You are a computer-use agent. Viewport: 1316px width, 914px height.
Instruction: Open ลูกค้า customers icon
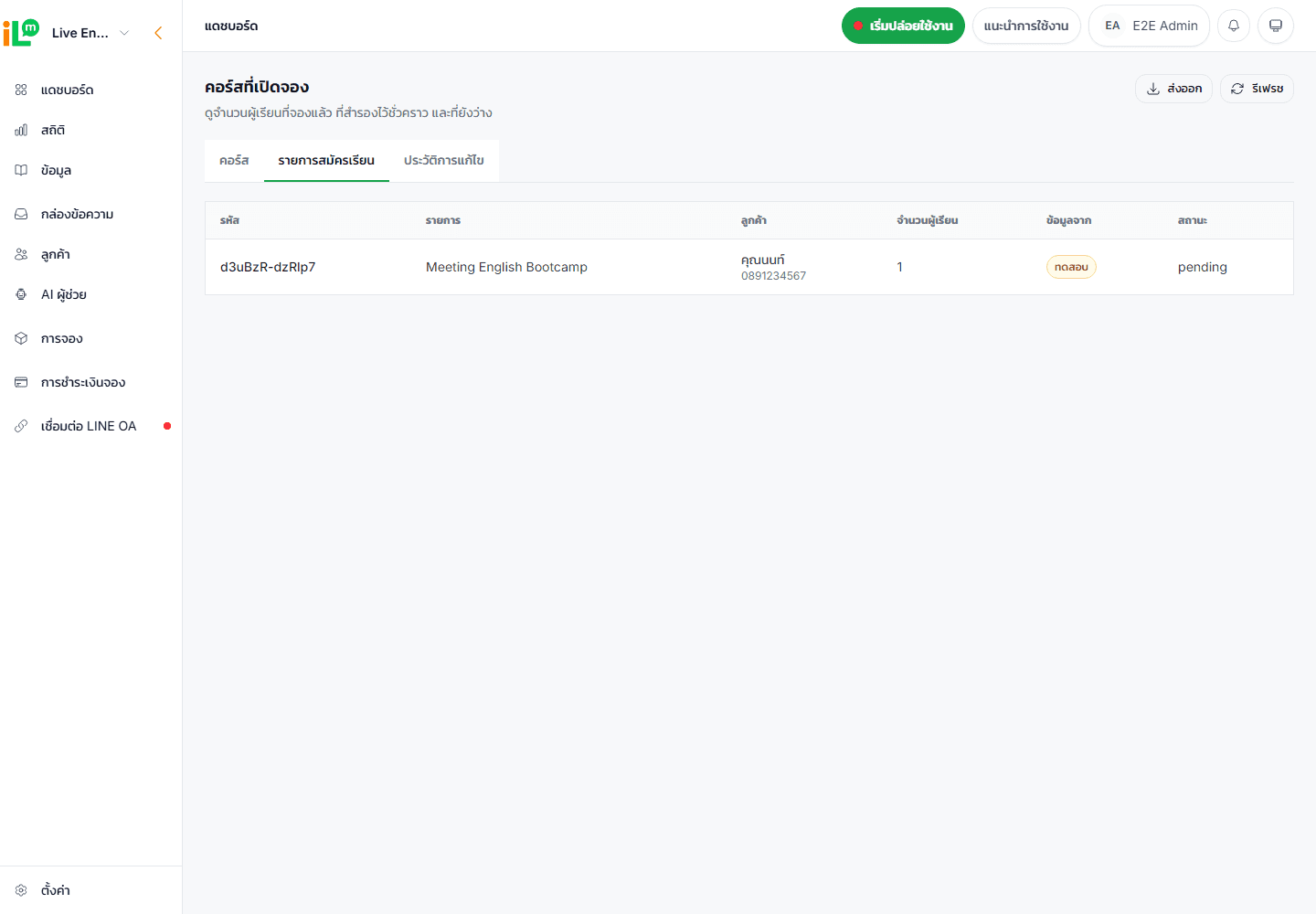21,254
